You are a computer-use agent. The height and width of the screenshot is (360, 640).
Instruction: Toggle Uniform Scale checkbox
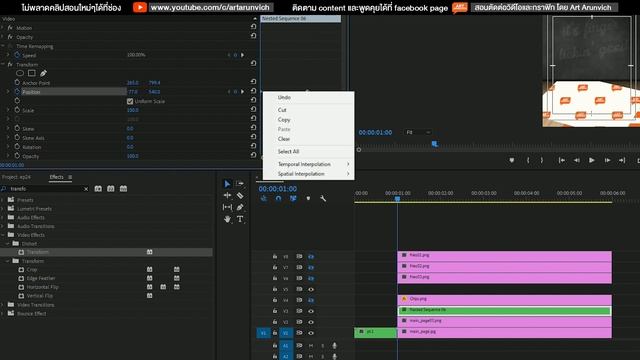[x=130, y=101]
